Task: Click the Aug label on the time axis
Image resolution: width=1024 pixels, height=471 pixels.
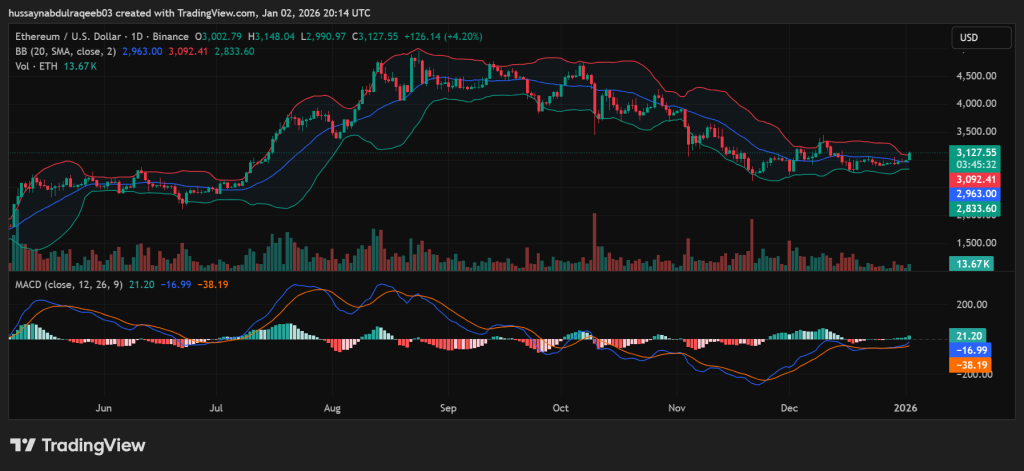Action: [333, 408]
